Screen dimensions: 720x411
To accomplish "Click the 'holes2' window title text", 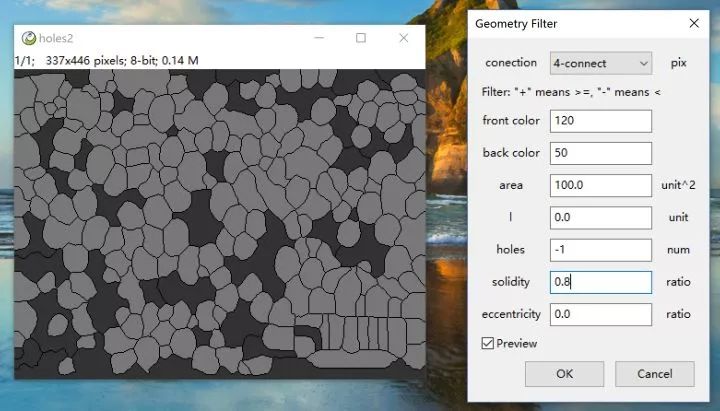I will click(56, 39).
